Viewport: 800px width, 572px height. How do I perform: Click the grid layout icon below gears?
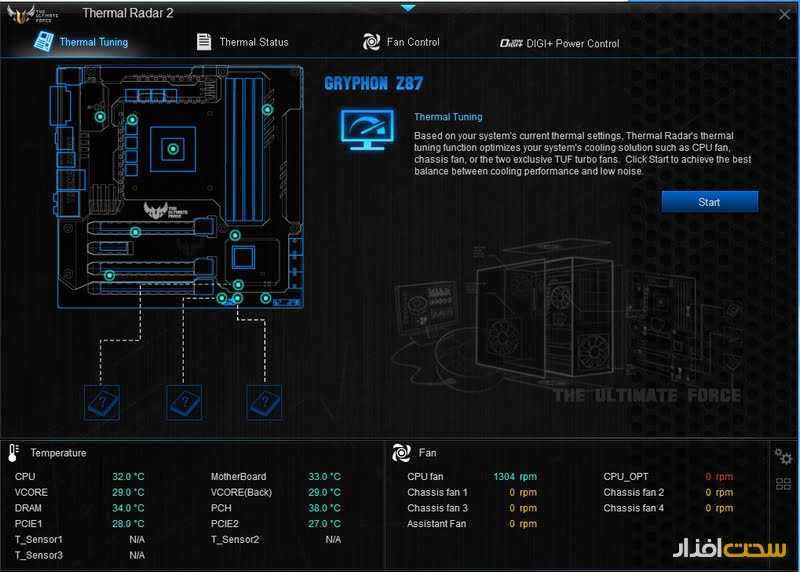783,485
